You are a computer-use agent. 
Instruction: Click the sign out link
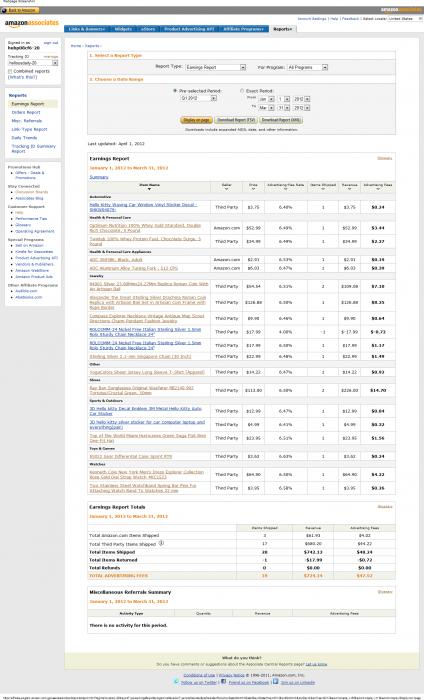coord(51,43)
